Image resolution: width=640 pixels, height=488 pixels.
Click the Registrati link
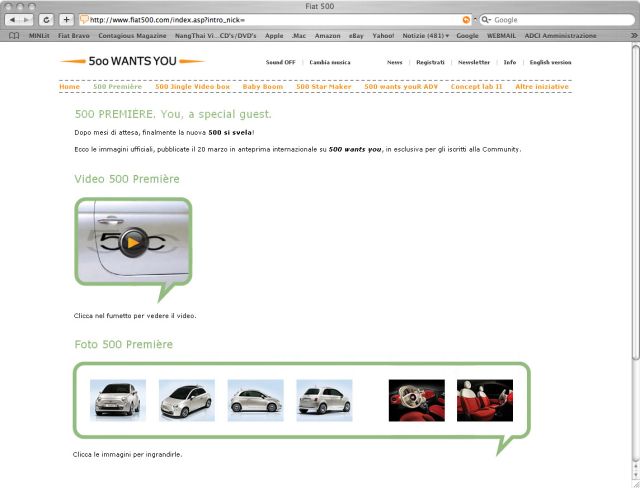430,62
